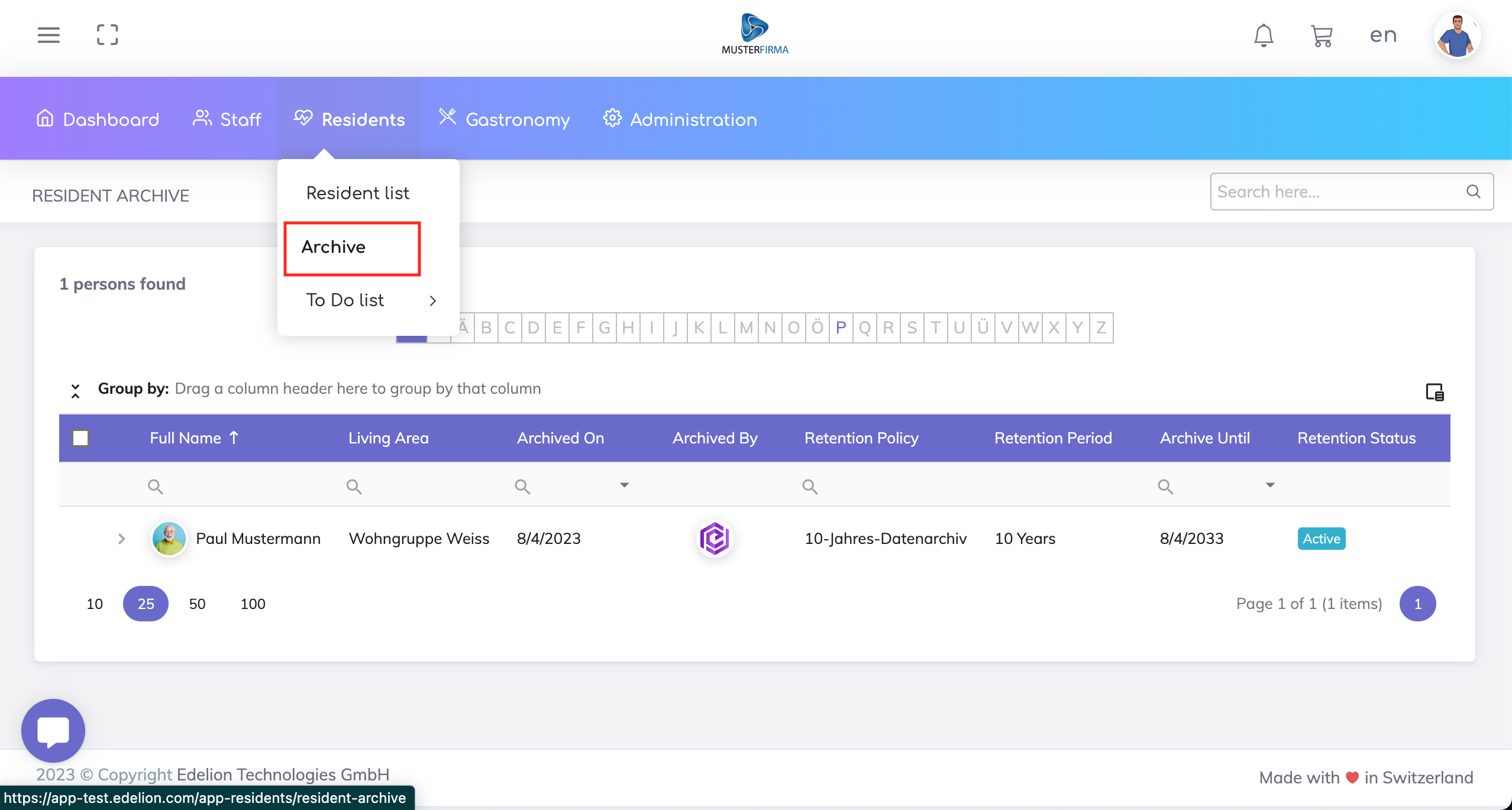The image size is (1512, 810).
Task: Open the shopping cart icon
Action: (x=1322, y=35)
